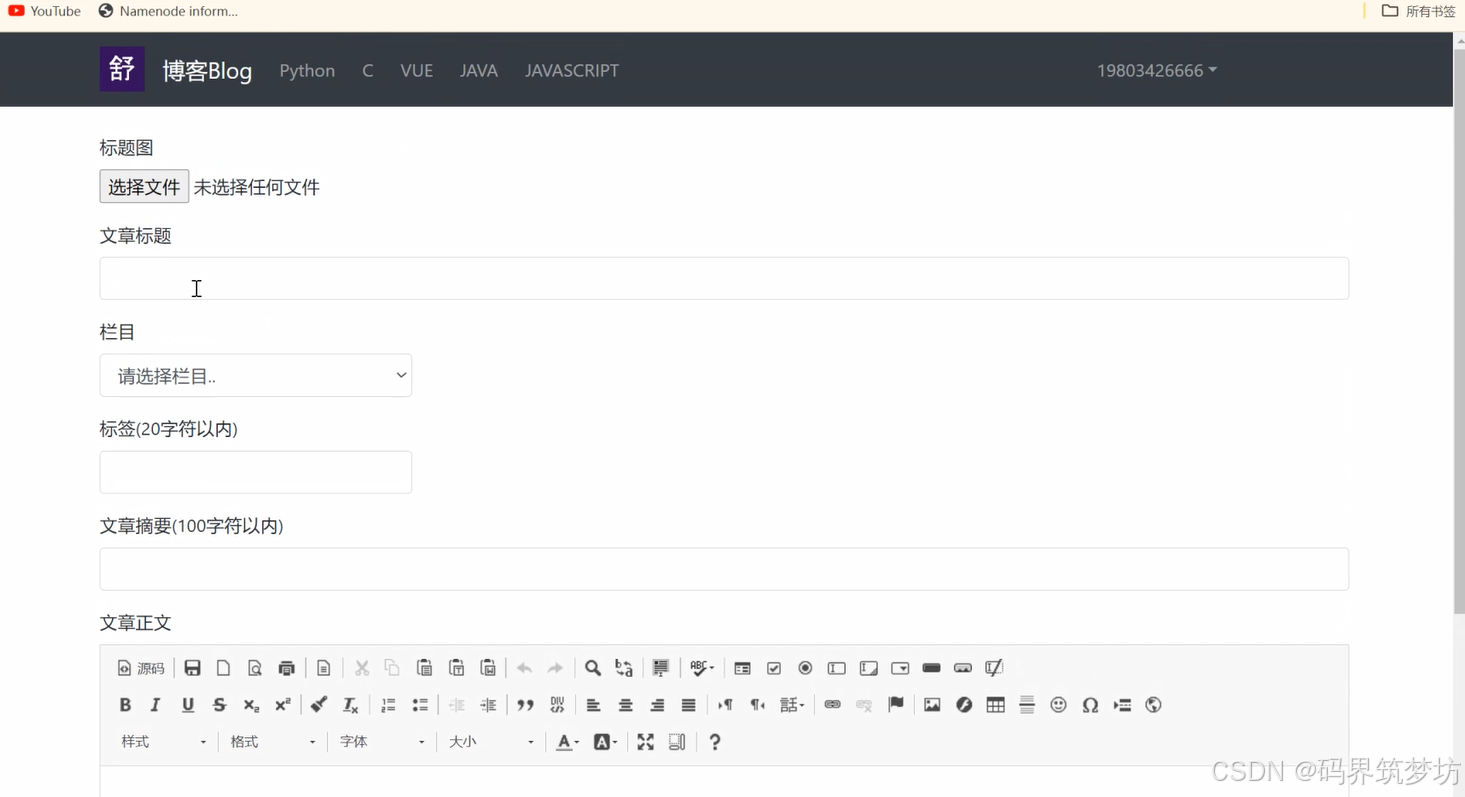Click the About CKEditor question mark
The image size is (1465, 797).
tap(714, 742)
